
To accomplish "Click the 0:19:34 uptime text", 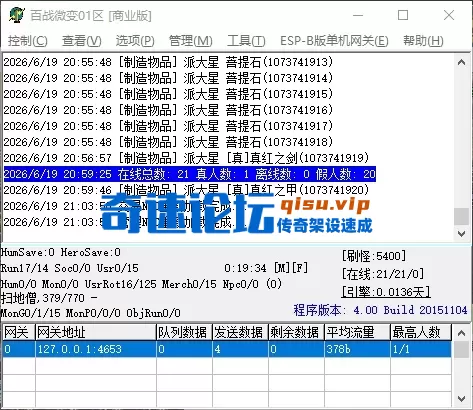I will (x=245, y=268).
